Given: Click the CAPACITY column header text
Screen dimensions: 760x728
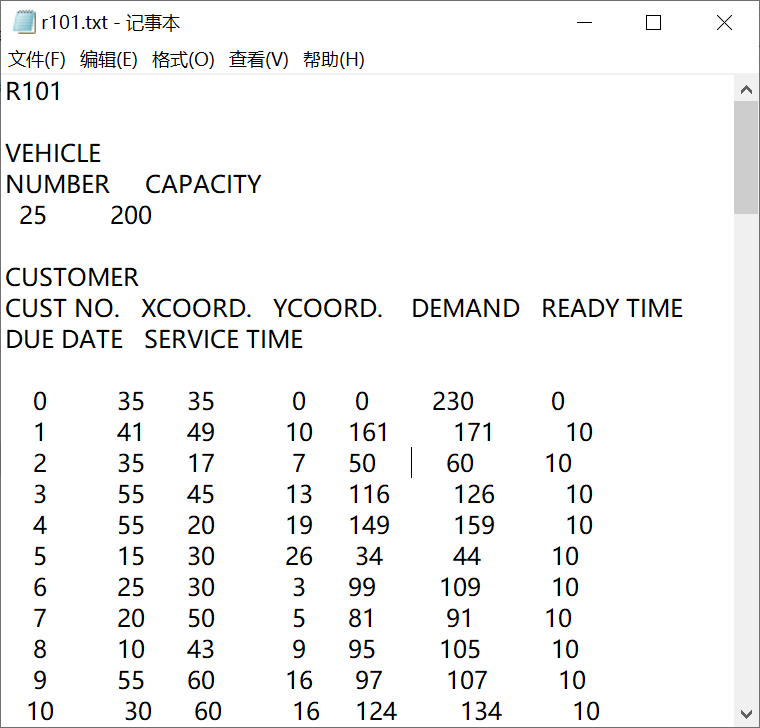Looking at the screenshot, I should click(x=203, y=185).
